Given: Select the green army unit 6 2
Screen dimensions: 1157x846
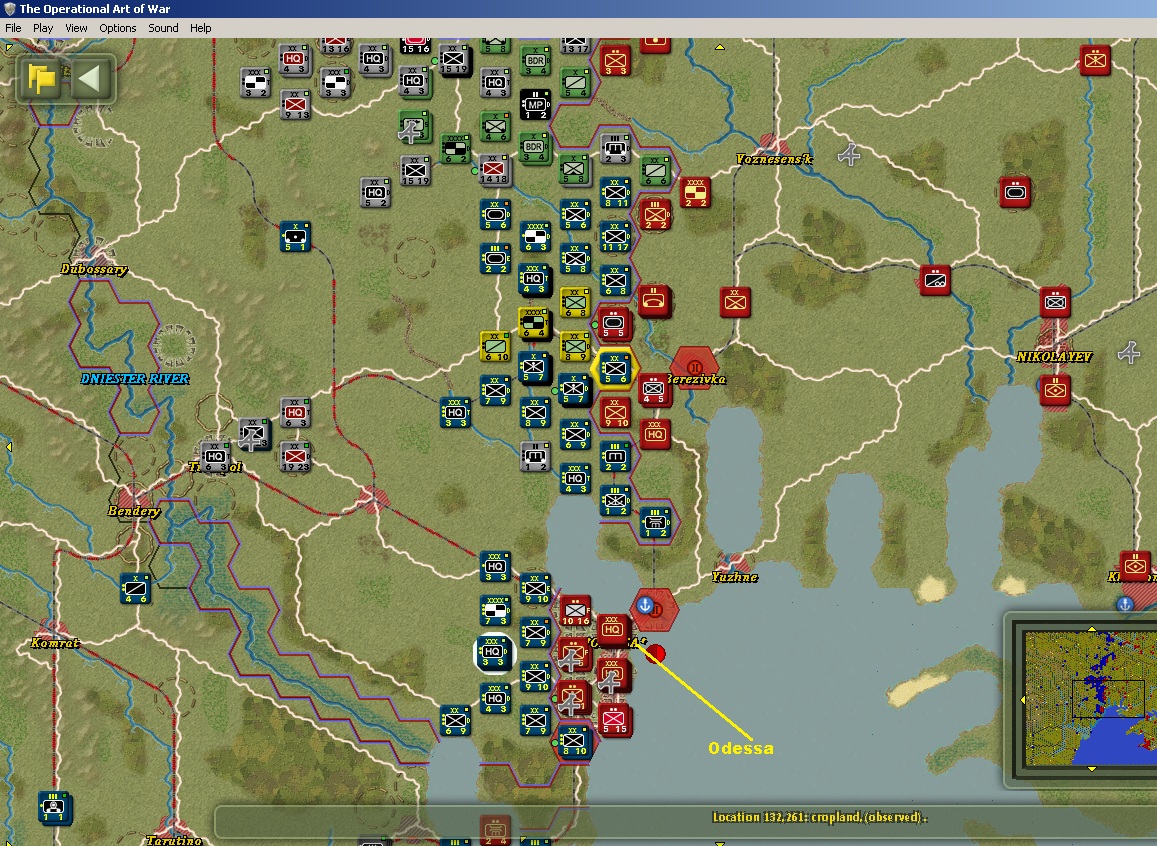Looking at the screenshot, I should coord(455,148).
